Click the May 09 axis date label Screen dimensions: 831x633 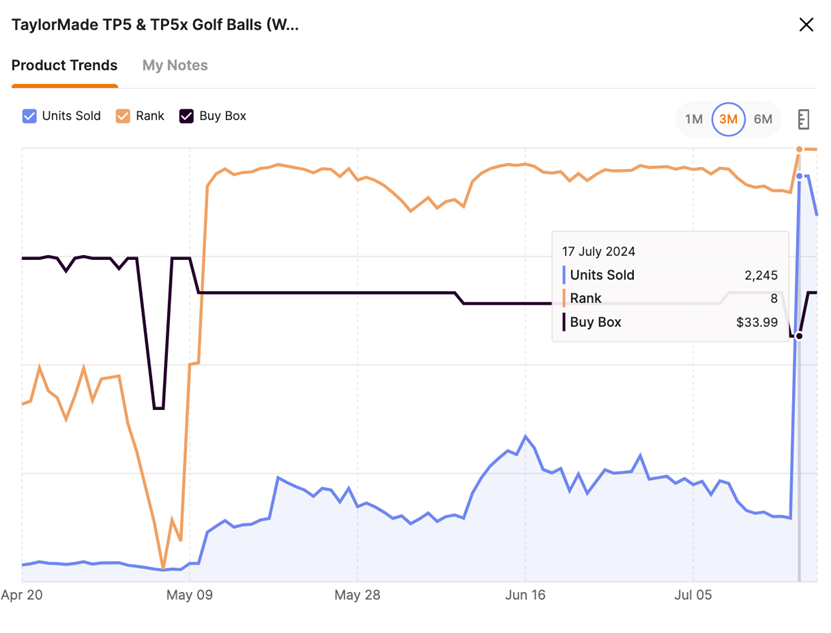[x=191, y=595]
